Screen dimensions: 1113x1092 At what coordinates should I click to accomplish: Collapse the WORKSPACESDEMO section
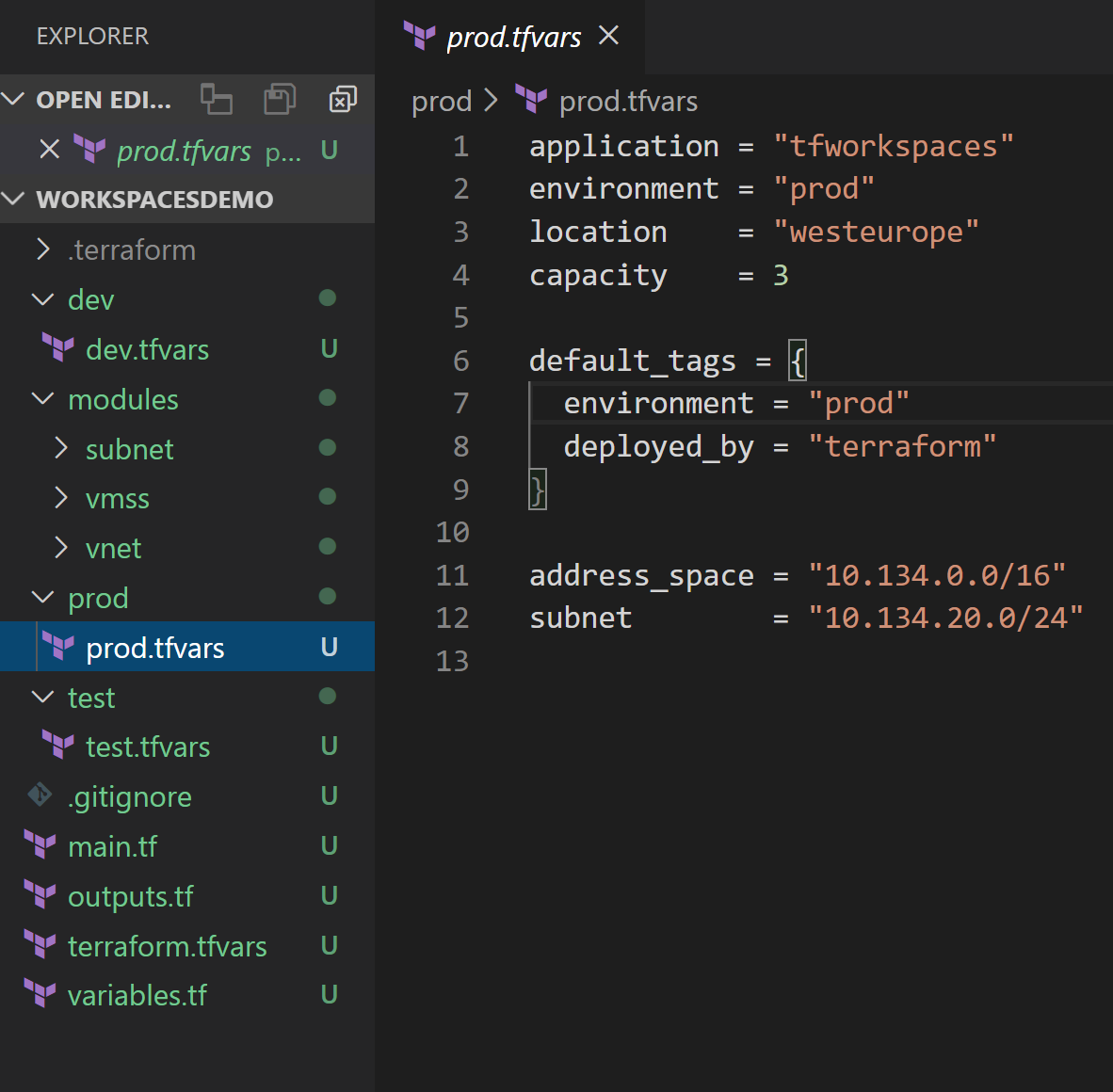13,199
